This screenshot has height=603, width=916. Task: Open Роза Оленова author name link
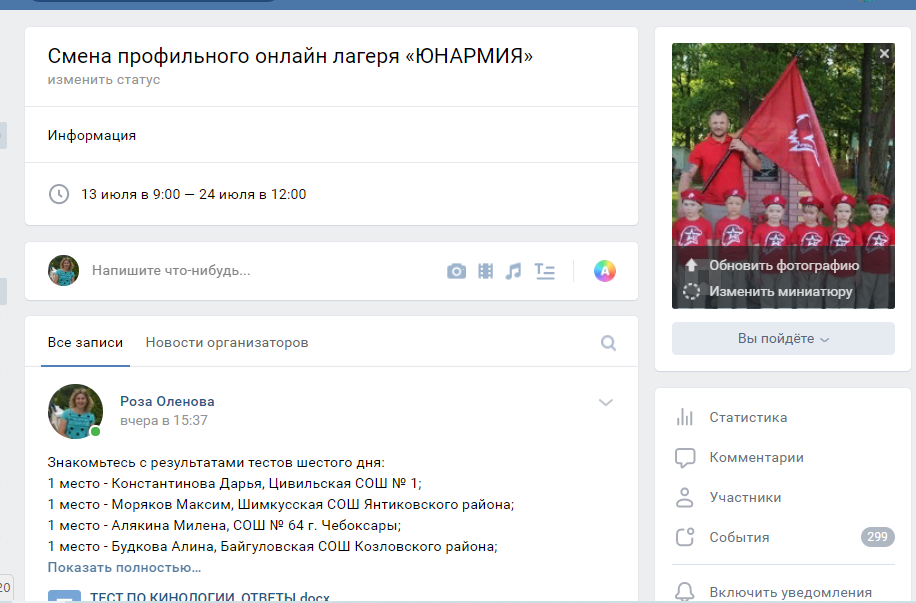coord(167,401)
